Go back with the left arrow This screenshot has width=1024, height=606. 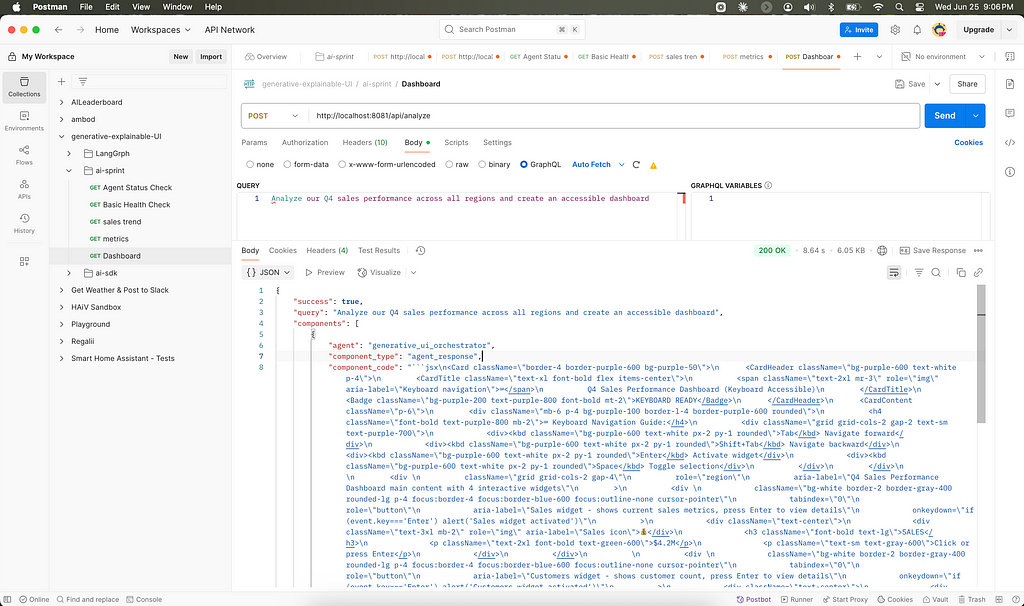coord(59,29)
